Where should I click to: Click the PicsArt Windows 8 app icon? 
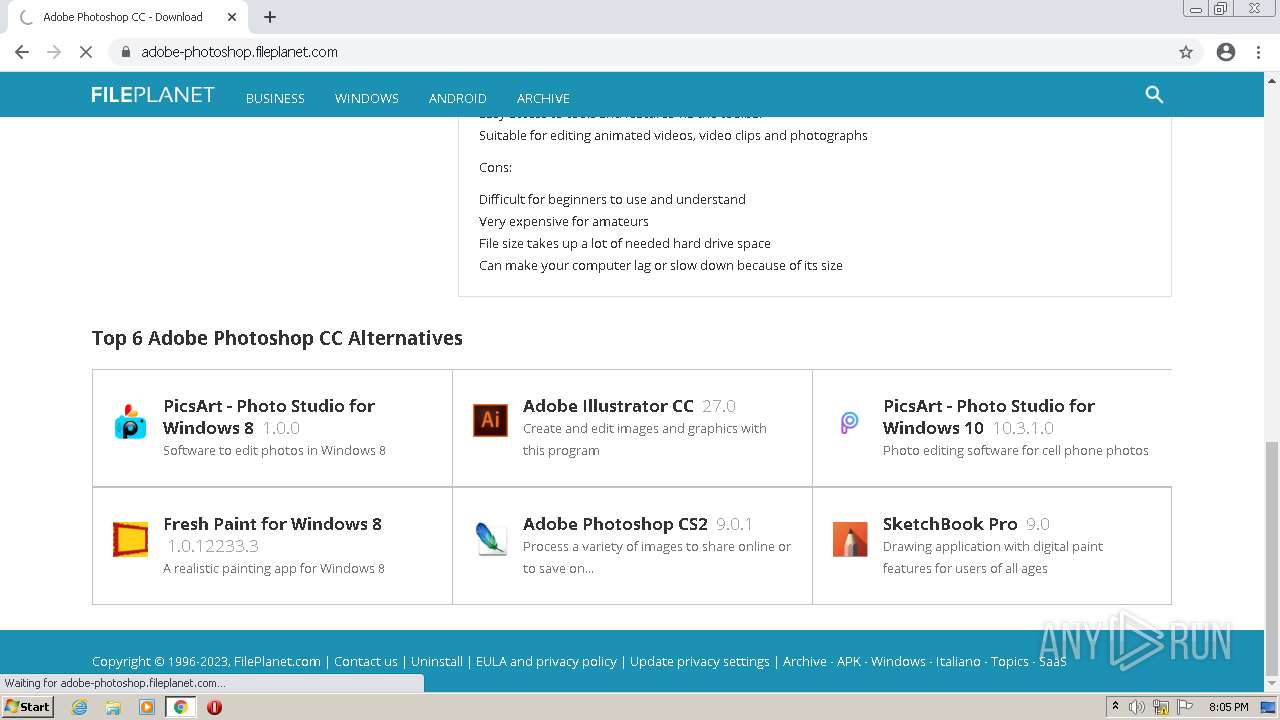click(130, 423)
